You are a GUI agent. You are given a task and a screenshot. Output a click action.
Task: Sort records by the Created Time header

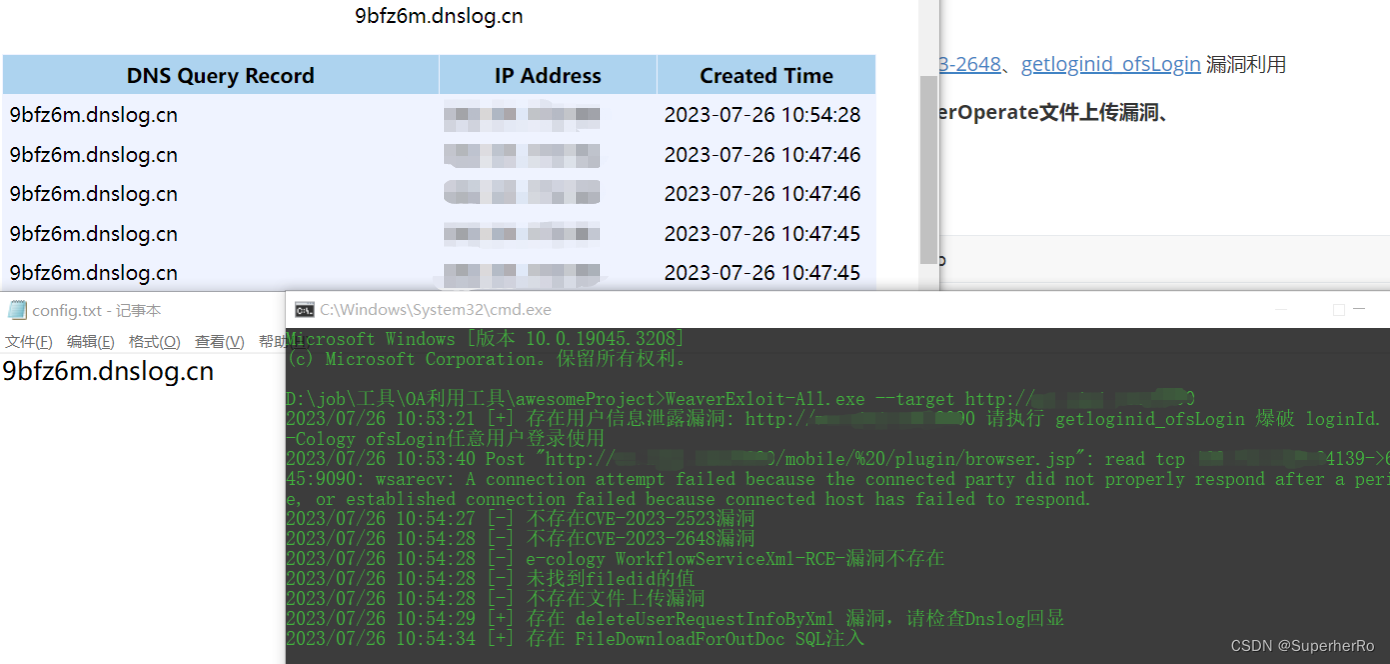[765, 75]
